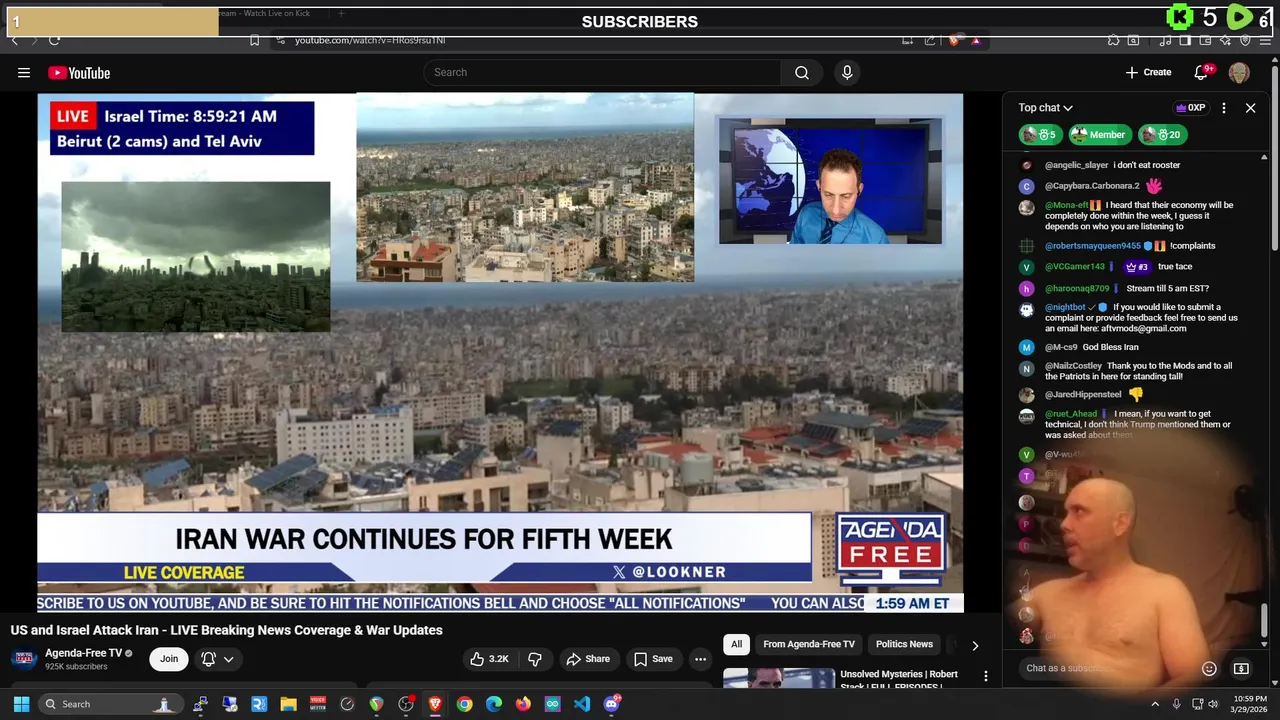Bookmark this page in the browser
Image resolution: width=1280 pixels, height=720 pixels.
click(254, 40)
